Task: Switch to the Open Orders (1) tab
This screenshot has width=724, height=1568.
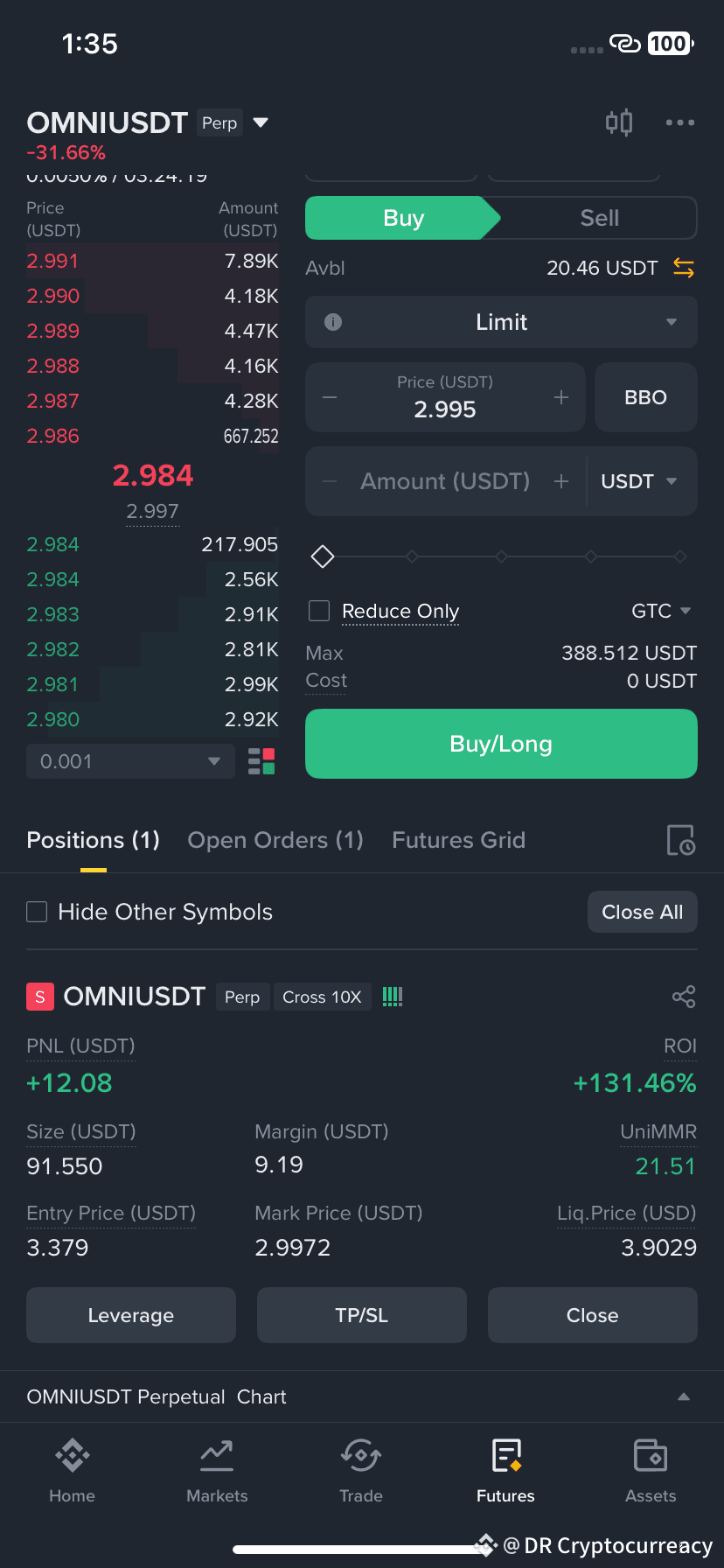Action: (275, 840)
